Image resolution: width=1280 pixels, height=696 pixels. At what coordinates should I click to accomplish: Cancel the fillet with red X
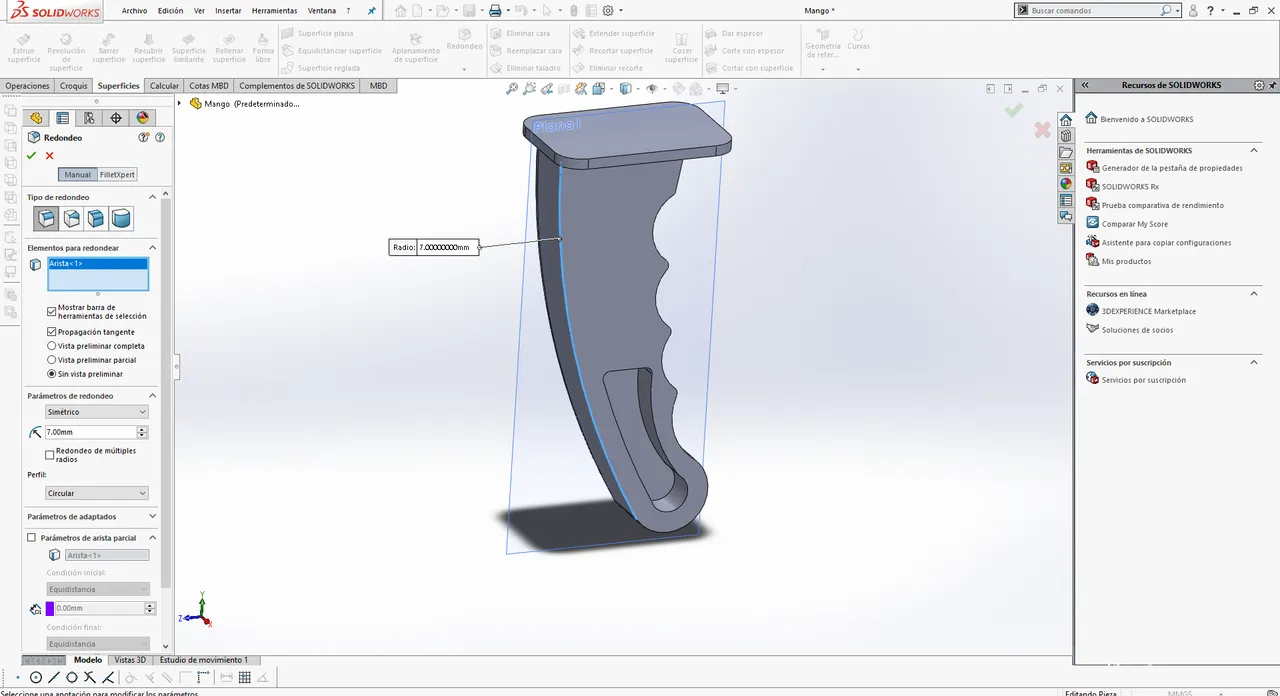[49, 155]
